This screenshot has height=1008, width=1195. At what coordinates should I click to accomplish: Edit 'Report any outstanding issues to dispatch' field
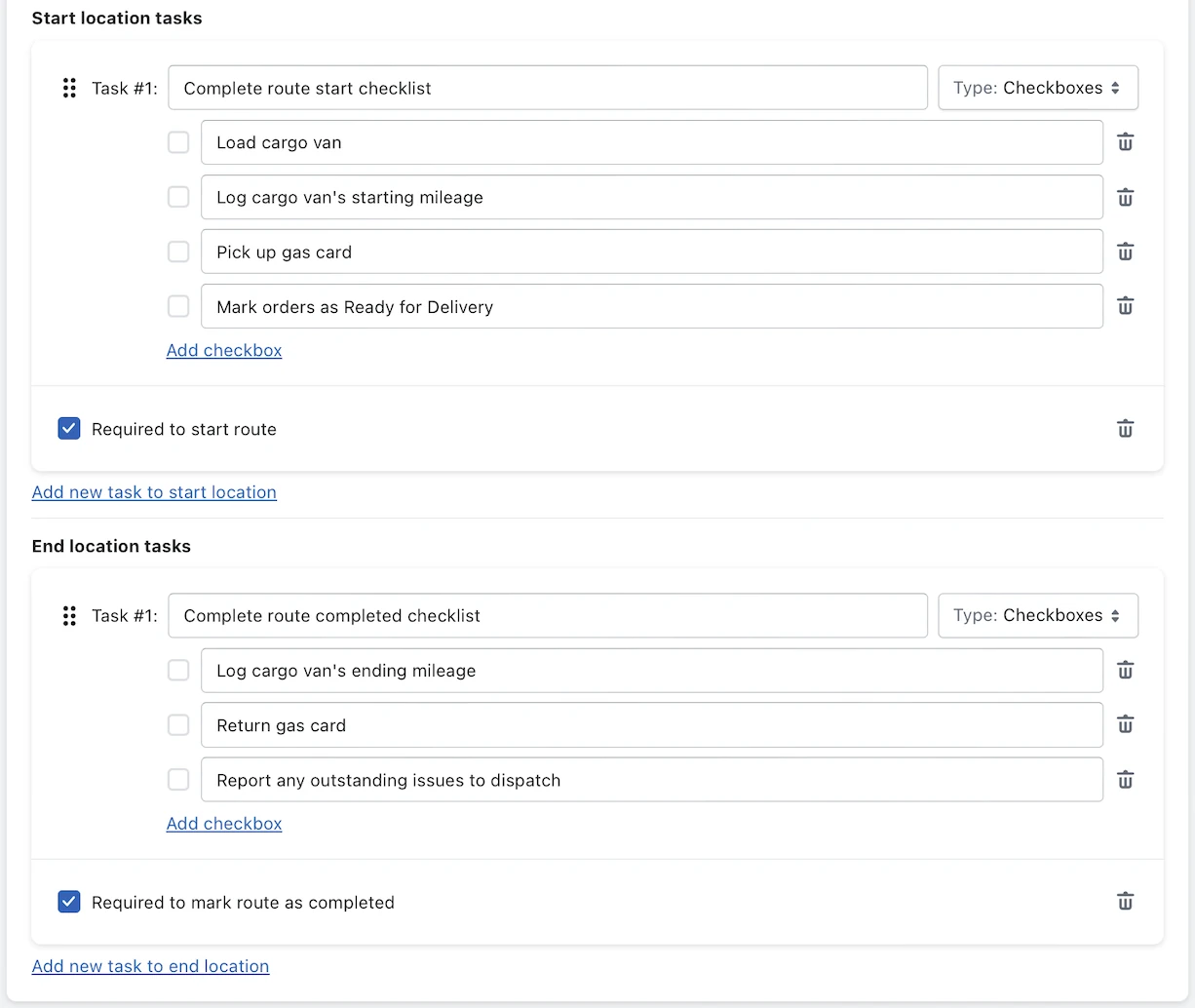pos(652,780)
